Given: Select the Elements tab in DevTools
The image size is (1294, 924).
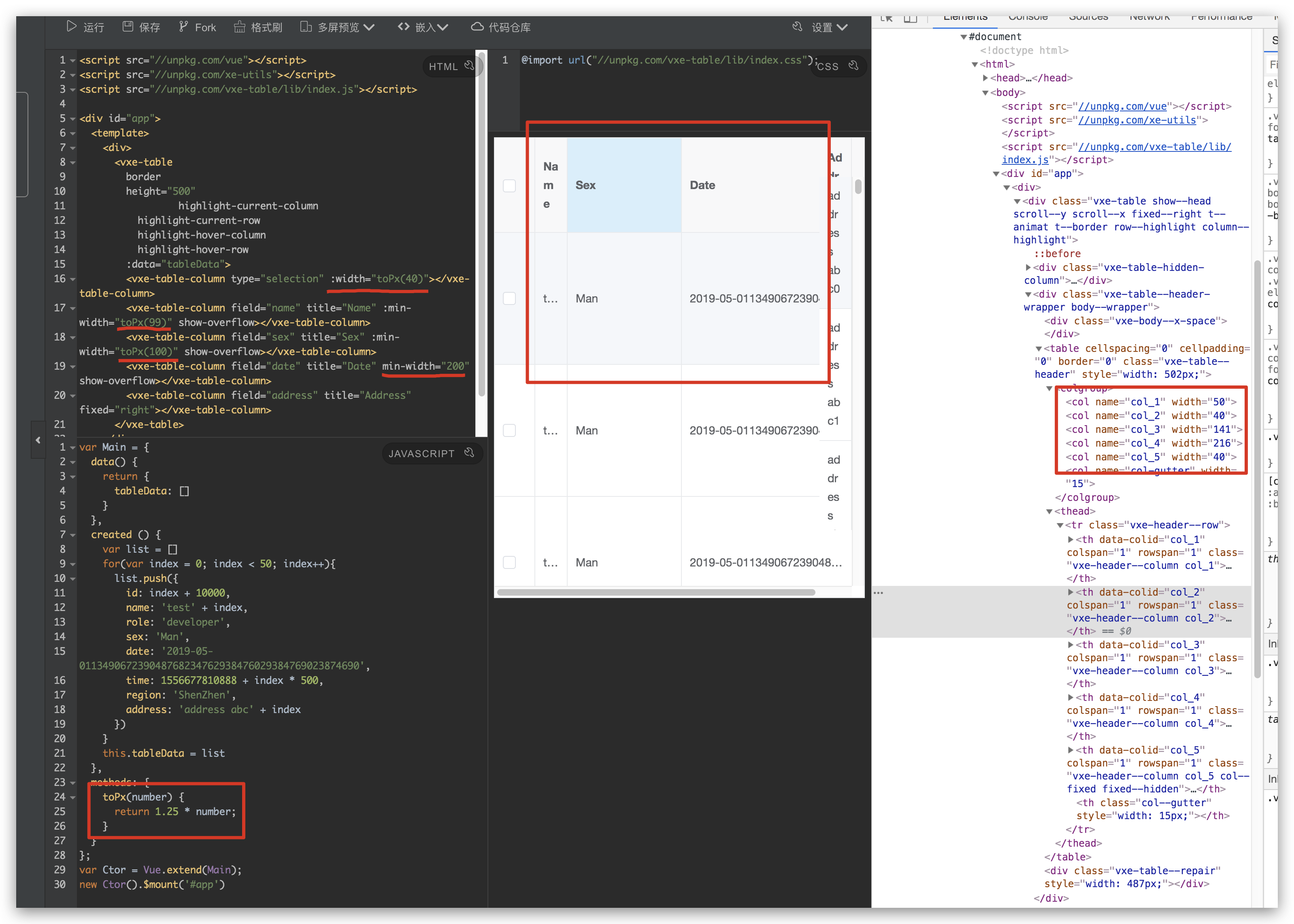Looking at the screenshot, I should coord(965,18).
